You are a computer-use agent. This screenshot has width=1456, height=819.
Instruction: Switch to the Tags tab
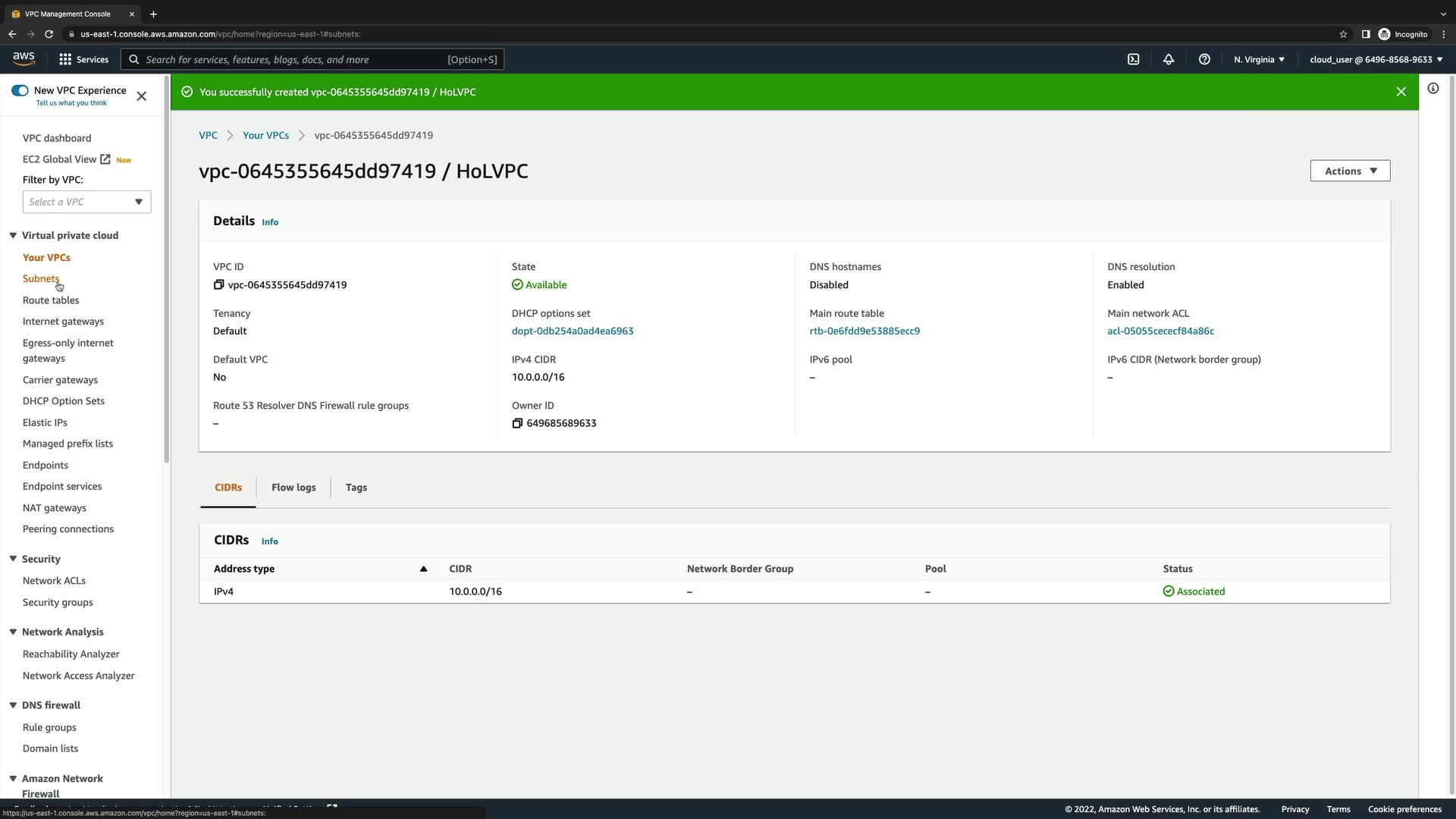[356, 488]
